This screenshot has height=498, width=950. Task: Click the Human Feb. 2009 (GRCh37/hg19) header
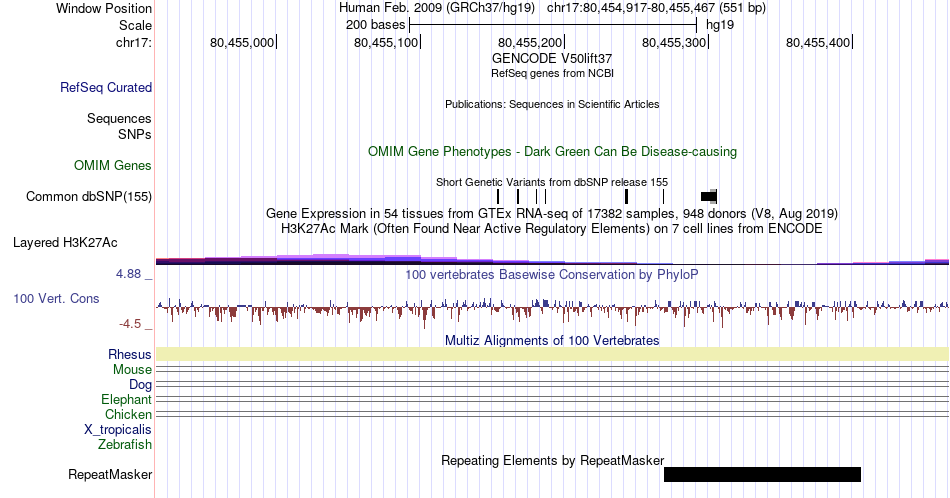(437, 8)
